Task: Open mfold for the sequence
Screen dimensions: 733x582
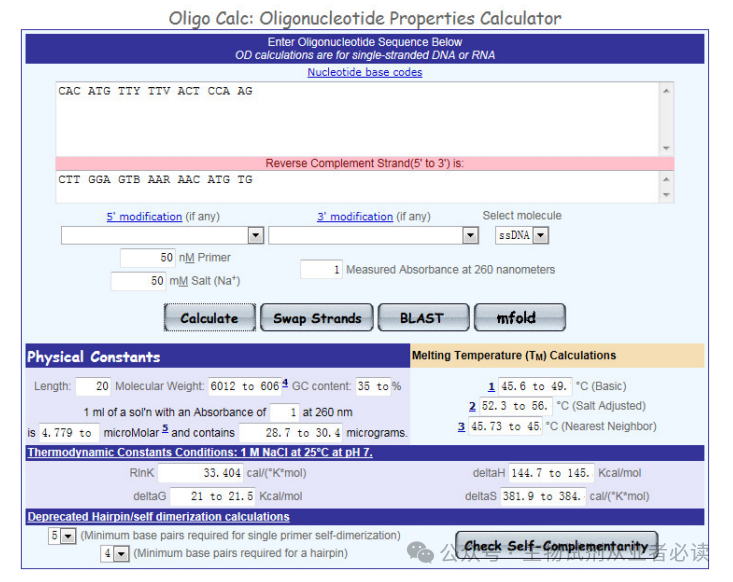Action: (520, 317)
